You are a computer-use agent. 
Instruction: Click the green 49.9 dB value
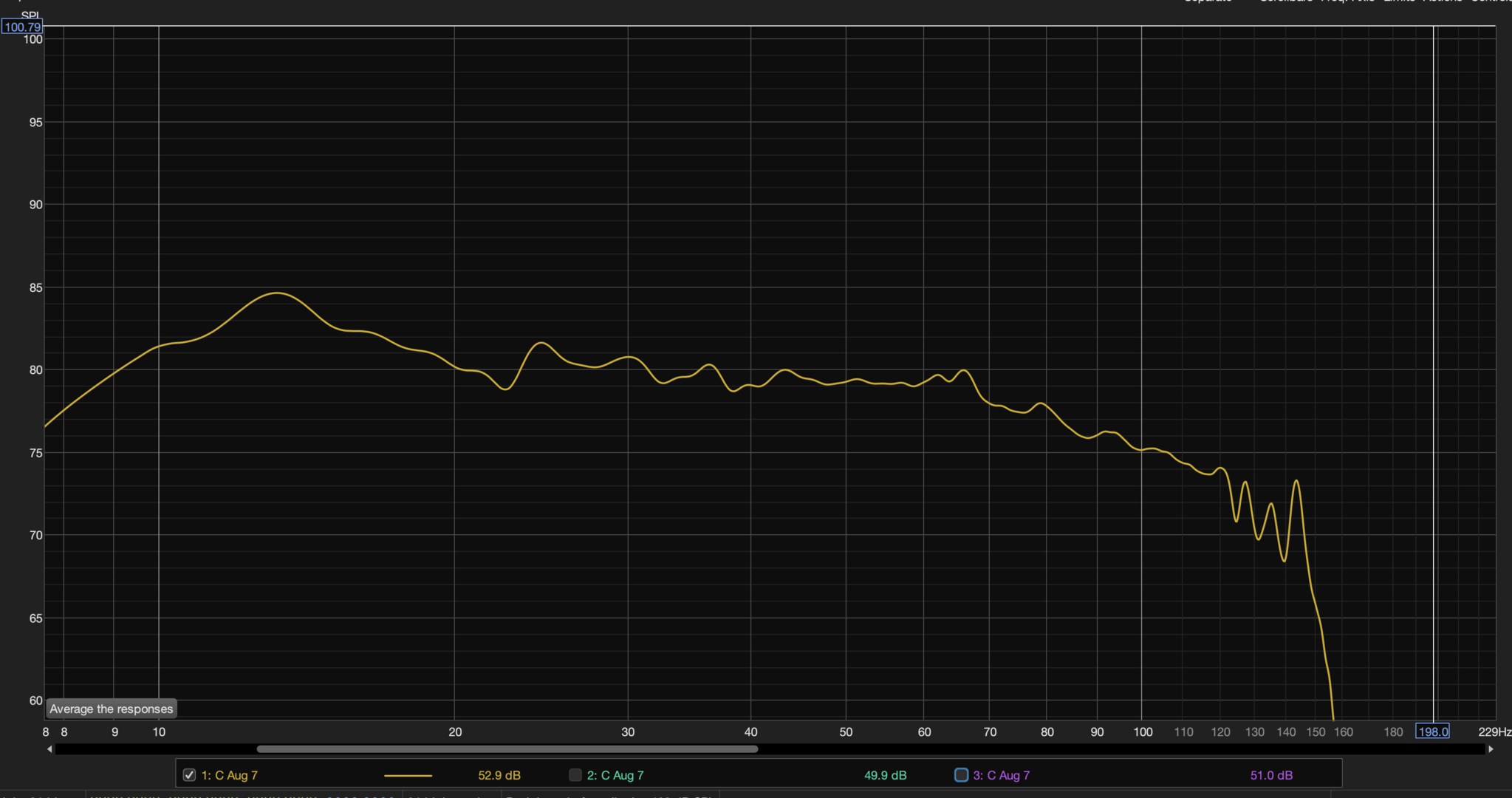tap(885, 775)
